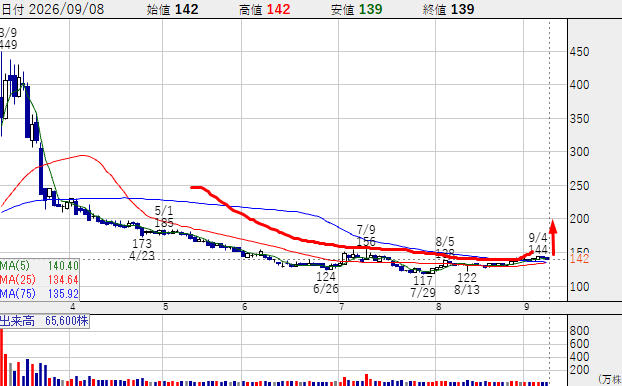
Task: Click the MA(75) 135.92 legend row
Action: 39,294
